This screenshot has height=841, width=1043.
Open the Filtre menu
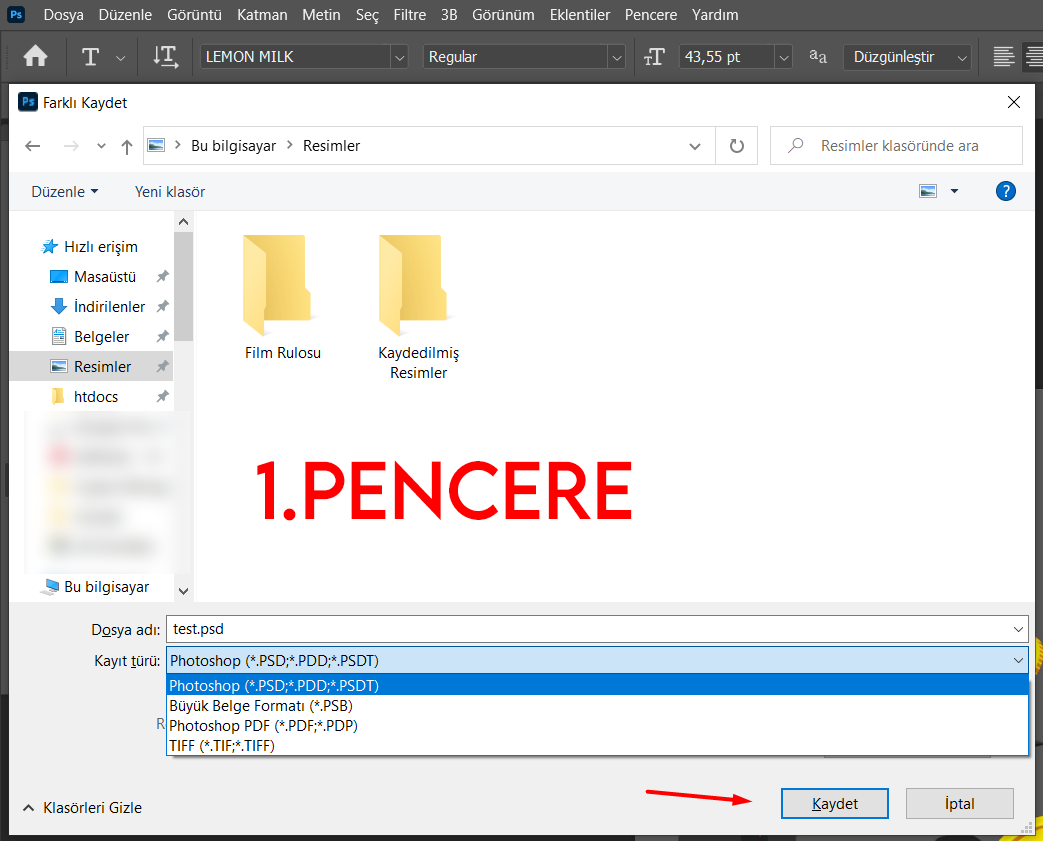pyautogui.click(x=410, y=15)
